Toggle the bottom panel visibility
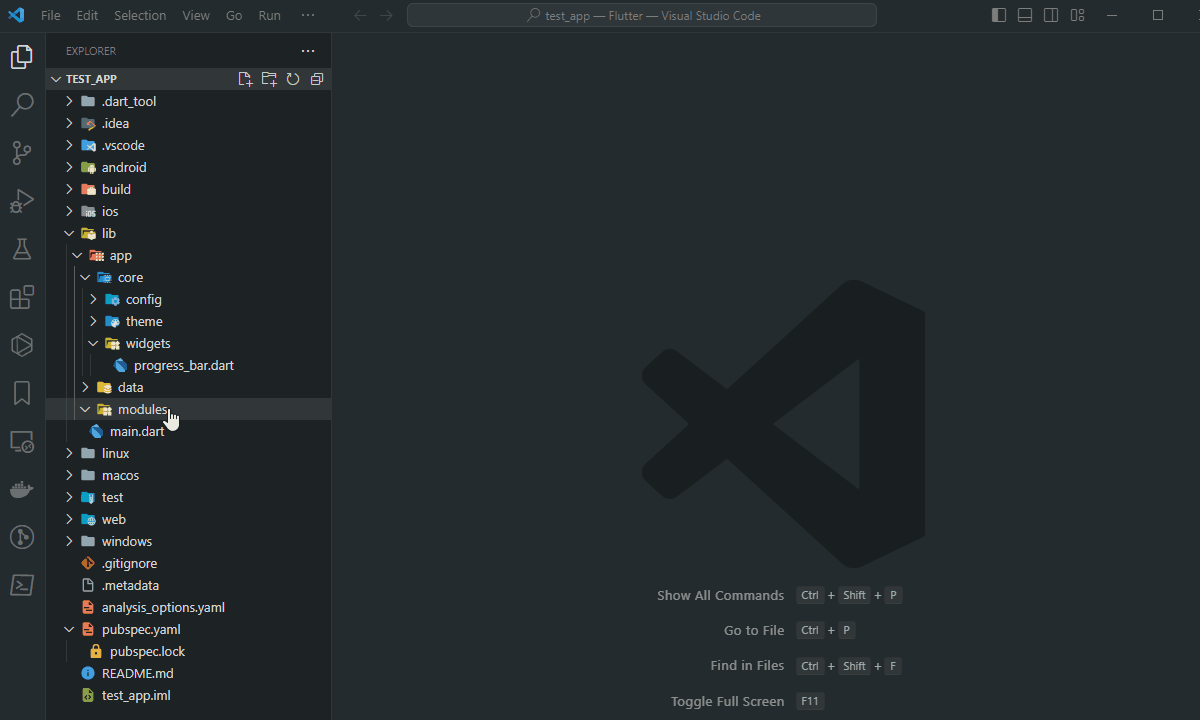This screenshot has height=720, width=1200. click(1025, 15)
